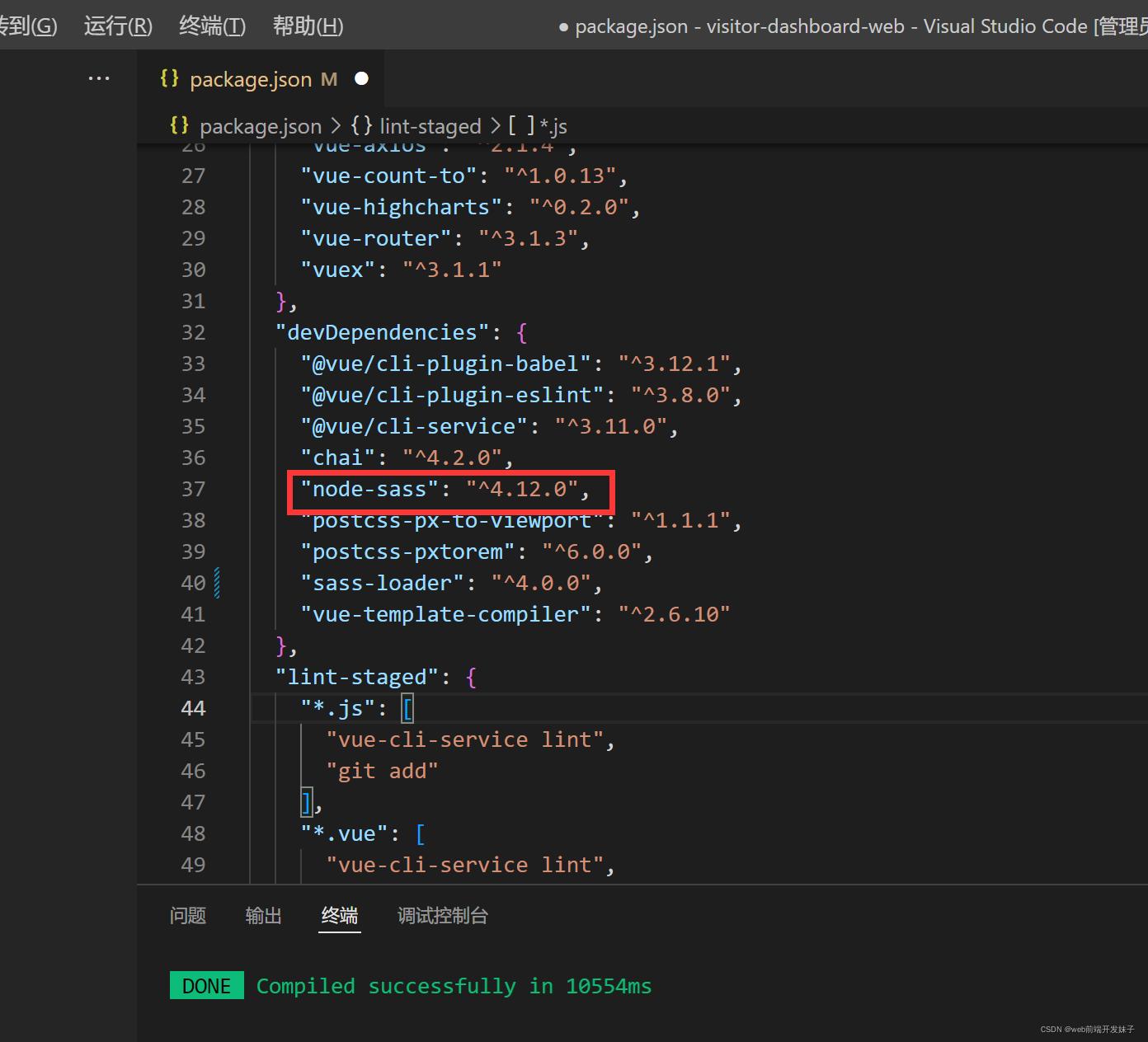
Task: Open the 帮助(H) menu
Action: pyautogui.click(x=307, y=26)
